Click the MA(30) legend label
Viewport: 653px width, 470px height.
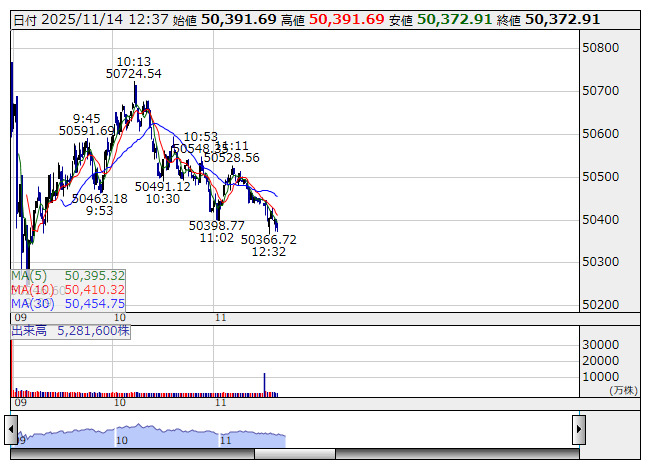point(32,304)
